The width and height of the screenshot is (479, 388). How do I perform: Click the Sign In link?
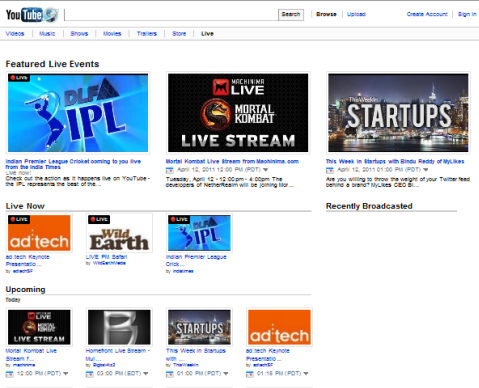[x=467, y=14]
